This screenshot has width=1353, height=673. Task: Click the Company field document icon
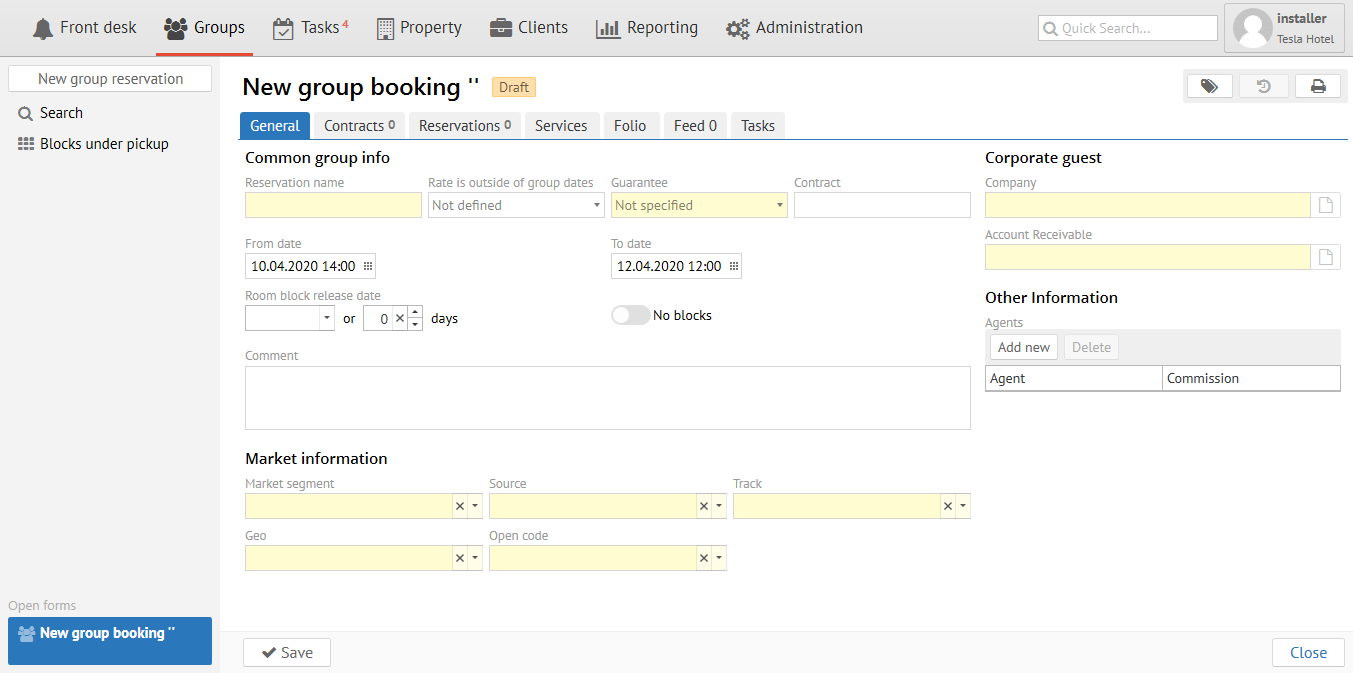click(x=1326, y=205)
